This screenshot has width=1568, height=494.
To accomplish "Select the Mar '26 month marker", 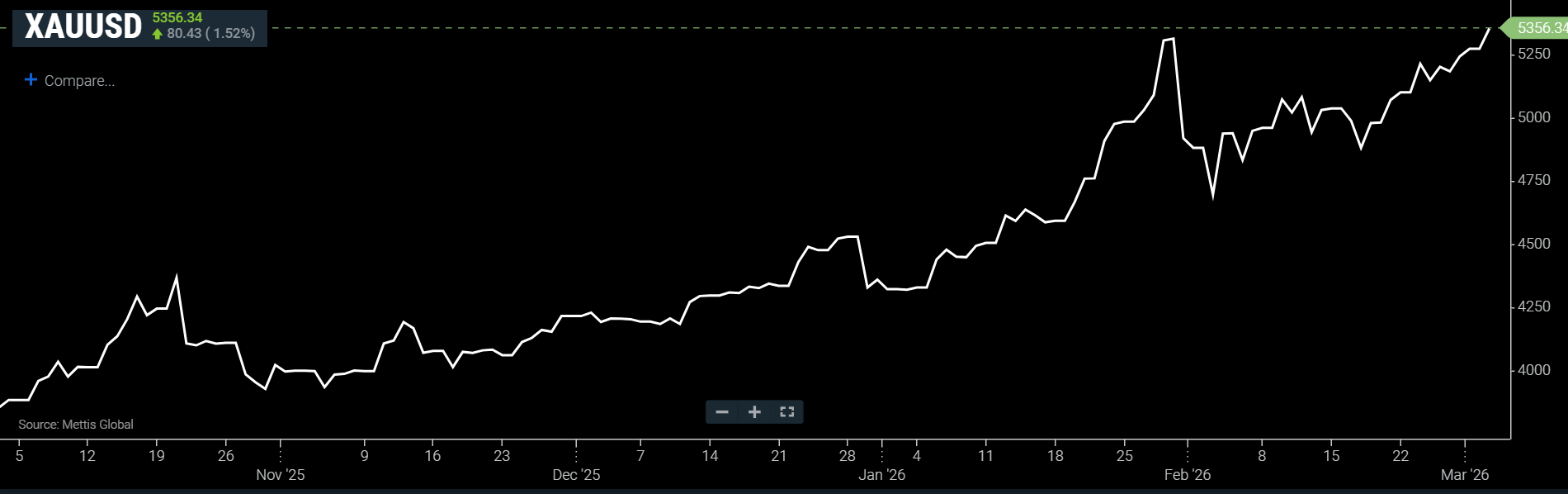I will click(x=1465, y=475).
